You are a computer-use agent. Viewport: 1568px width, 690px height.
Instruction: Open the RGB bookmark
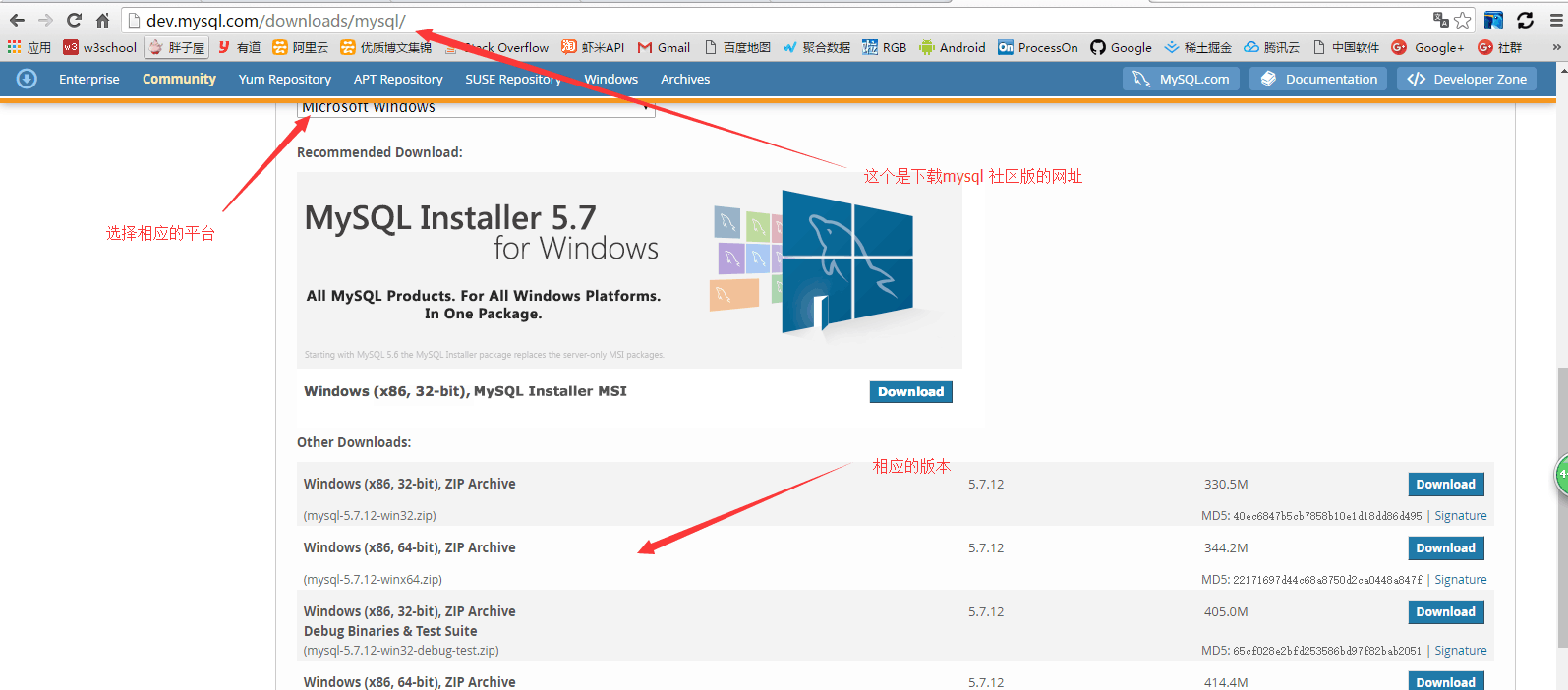coord(884,47)
